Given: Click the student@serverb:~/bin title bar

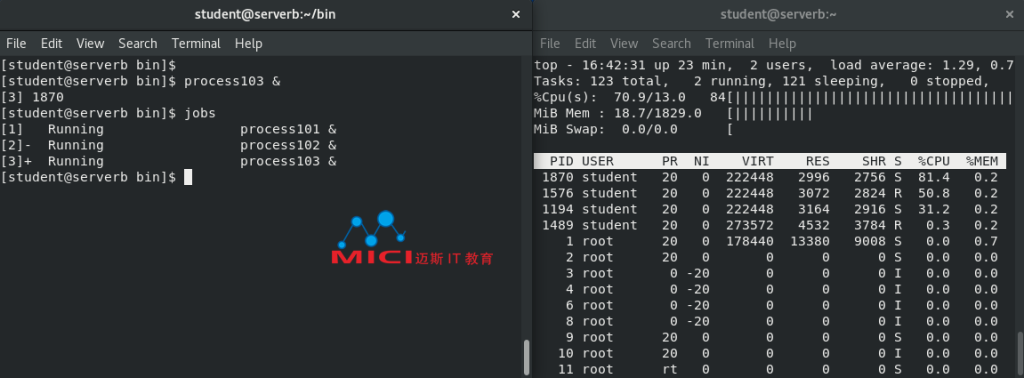Looking at the screenshot, I should 265,14.
